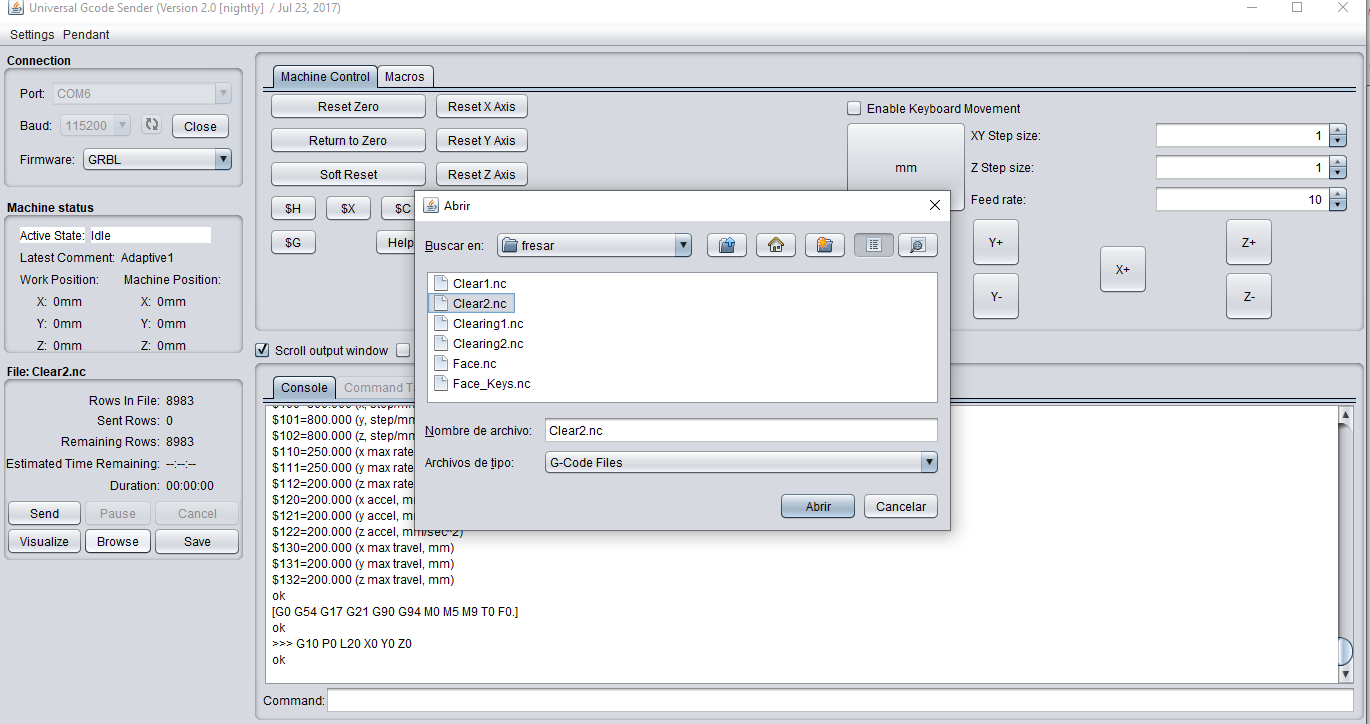
Task: Switch to the Command Table tab
Action: [x=375, y=387]
